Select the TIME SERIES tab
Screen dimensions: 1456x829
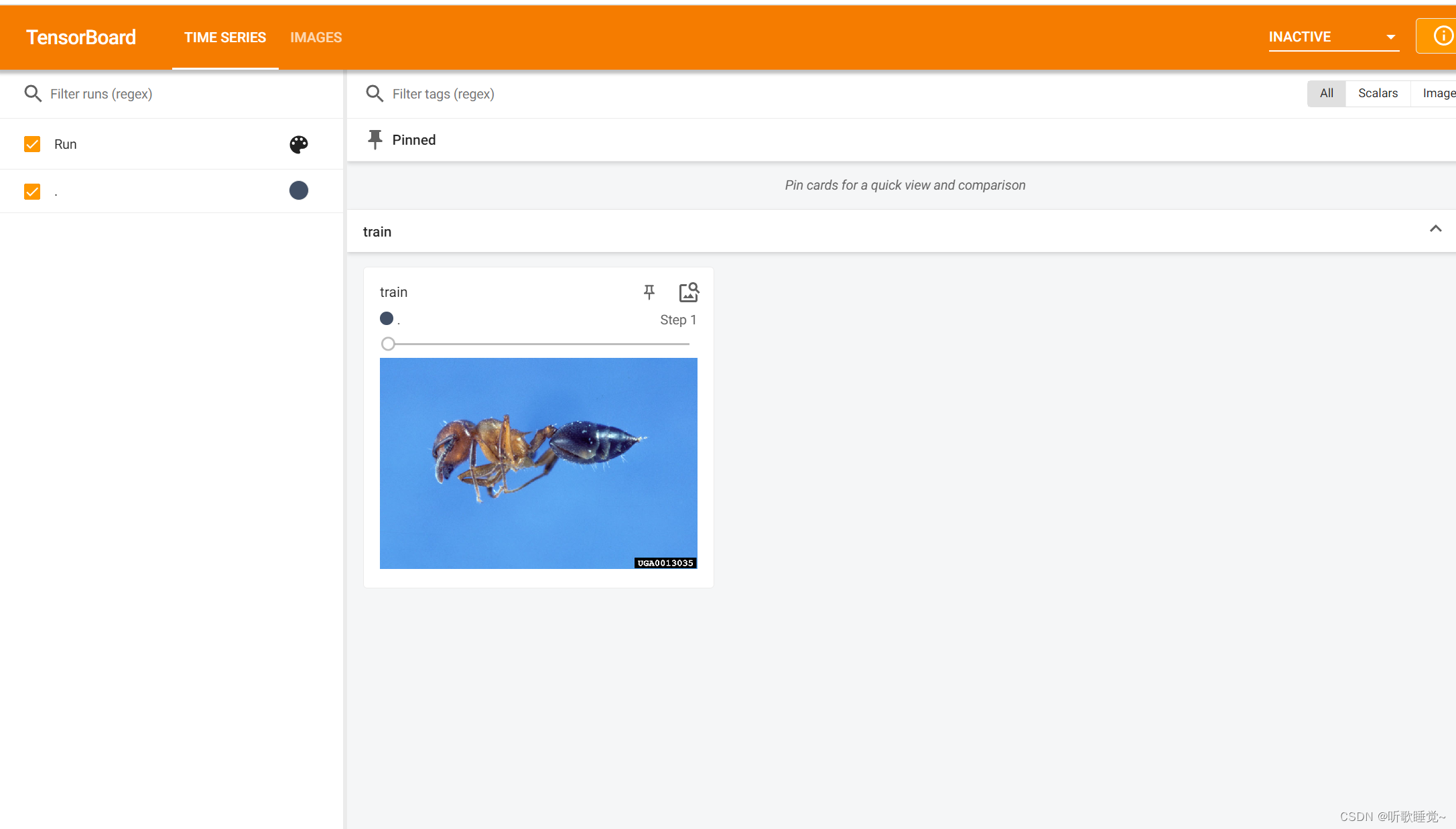(x=225, y=37)
